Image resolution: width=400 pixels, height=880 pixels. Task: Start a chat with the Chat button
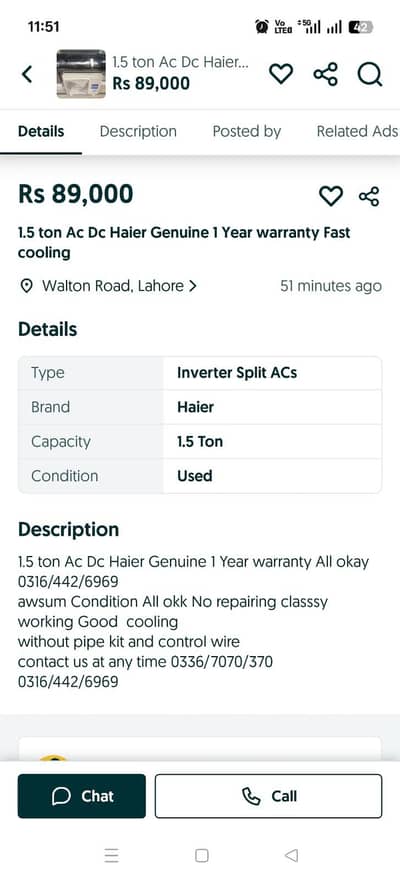click(x=82, y=796)
